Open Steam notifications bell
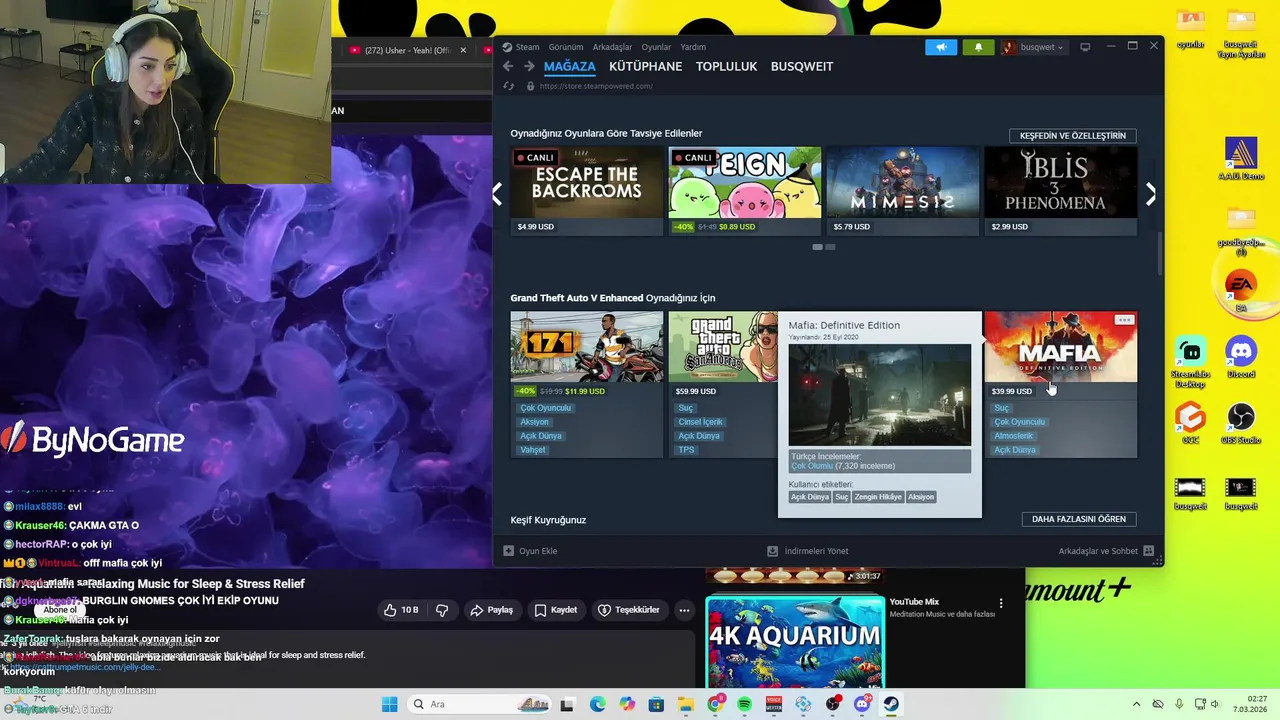1280x720 pixels. tap(978, 47)
